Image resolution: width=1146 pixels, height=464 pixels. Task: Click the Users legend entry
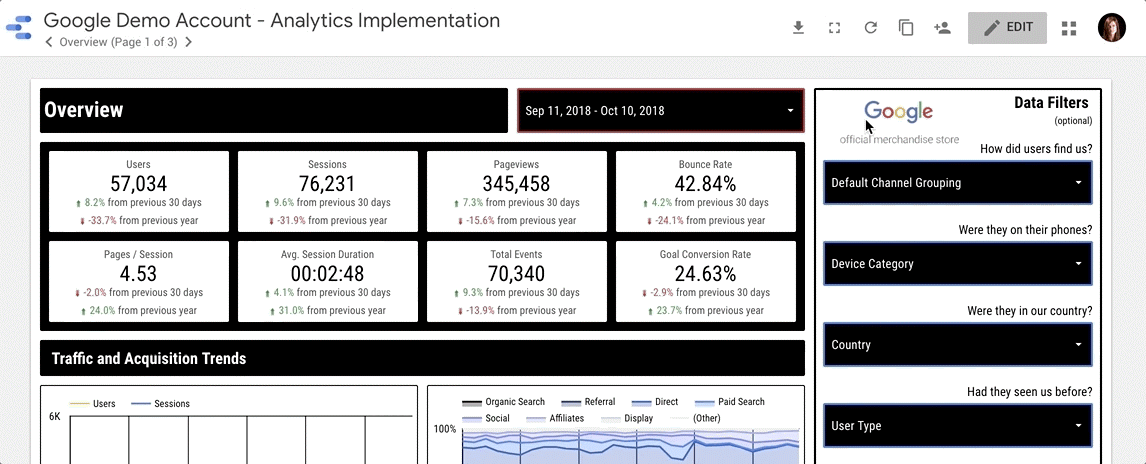pyautogui.click(x=92, y=403)
